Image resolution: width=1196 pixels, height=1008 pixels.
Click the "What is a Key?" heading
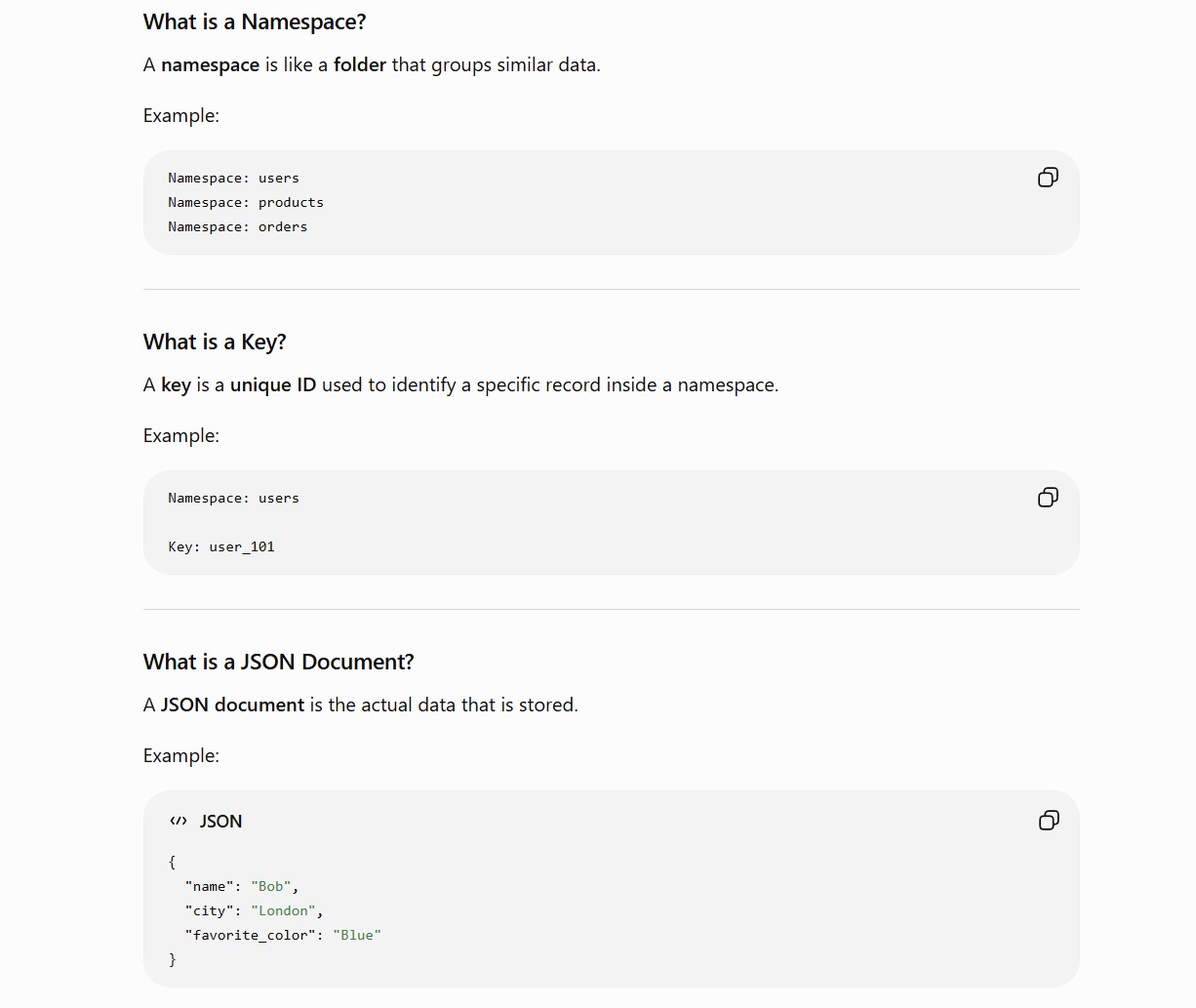215,342
